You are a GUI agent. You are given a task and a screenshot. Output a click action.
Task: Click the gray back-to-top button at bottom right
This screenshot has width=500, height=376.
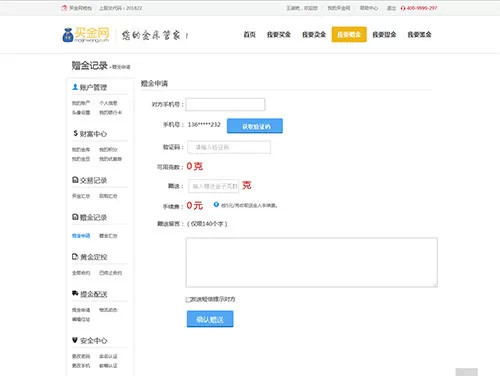click(466, 372)
